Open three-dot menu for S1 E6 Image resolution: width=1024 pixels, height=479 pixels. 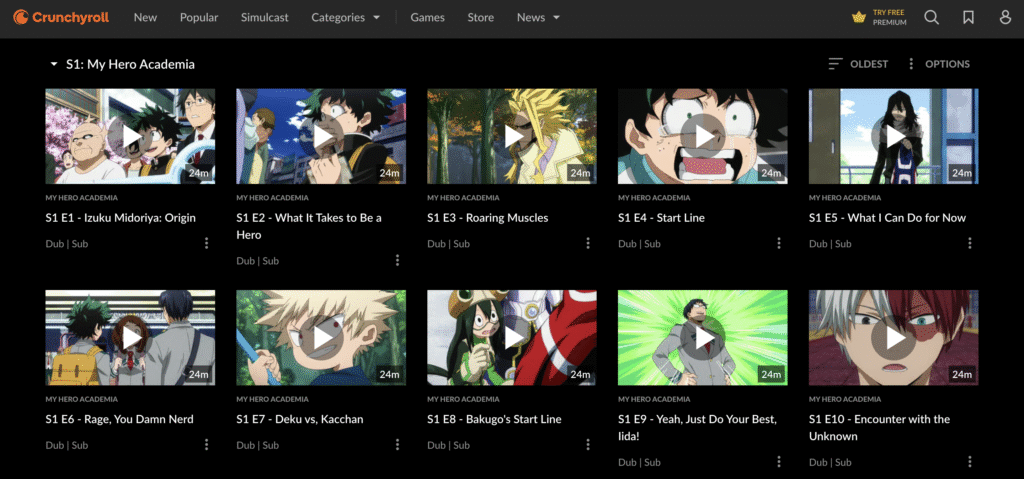click(x=206, y=444)
